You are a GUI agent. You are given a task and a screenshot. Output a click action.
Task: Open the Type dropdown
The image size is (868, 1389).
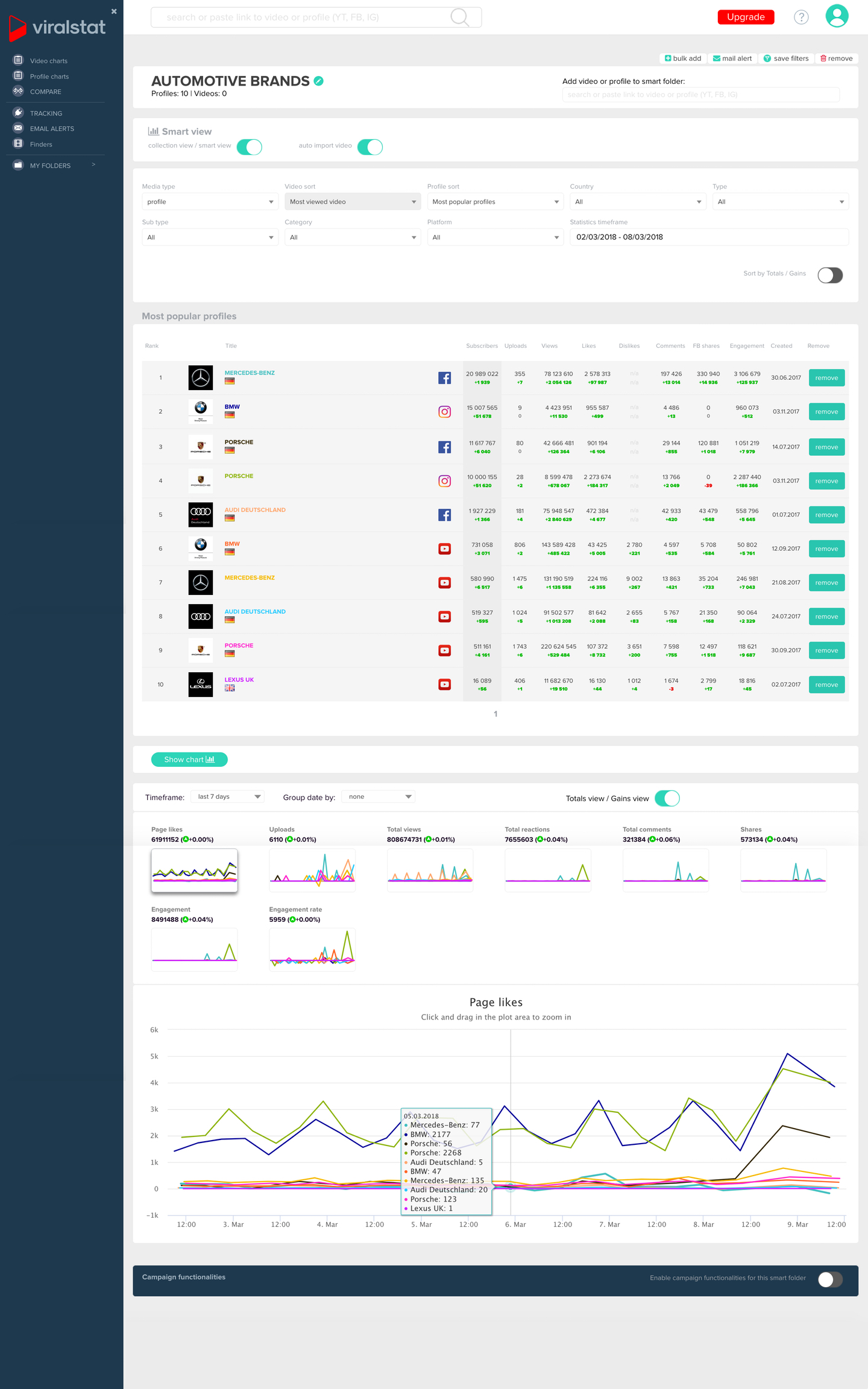pyautogui.click(x=781, y=201)
